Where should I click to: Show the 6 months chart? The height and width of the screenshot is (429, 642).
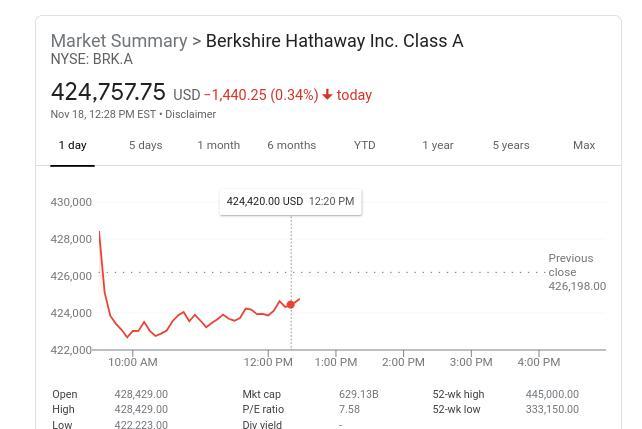click(291, 145)
